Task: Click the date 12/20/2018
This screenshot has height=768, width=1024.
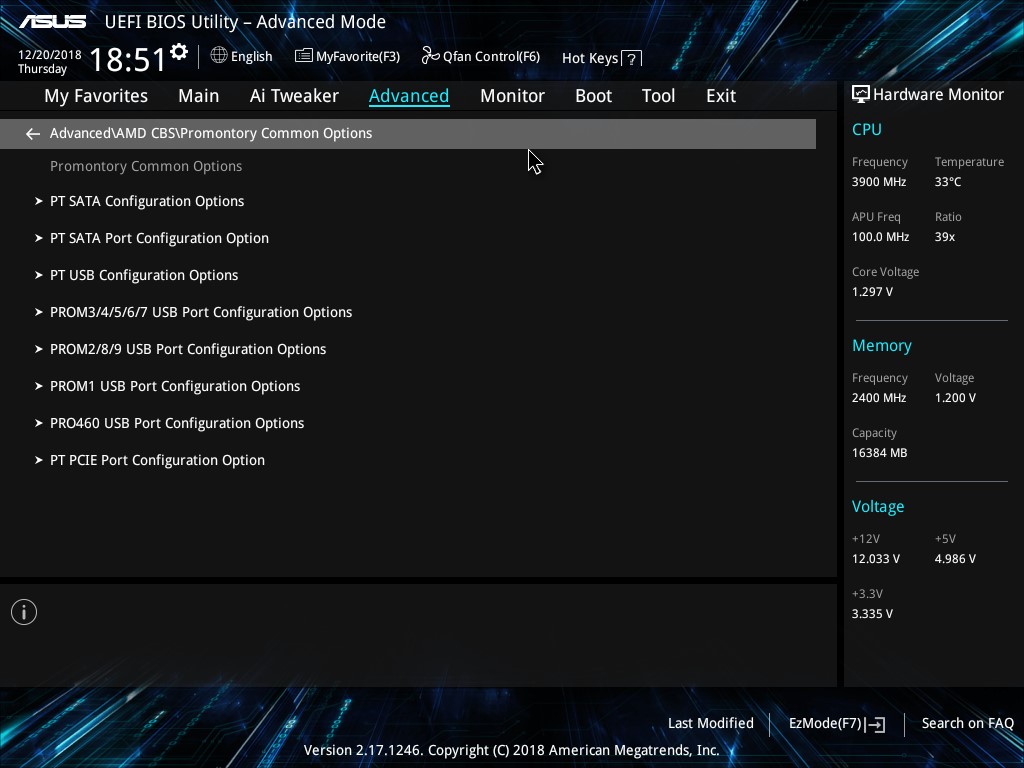Action: point(50,55)
